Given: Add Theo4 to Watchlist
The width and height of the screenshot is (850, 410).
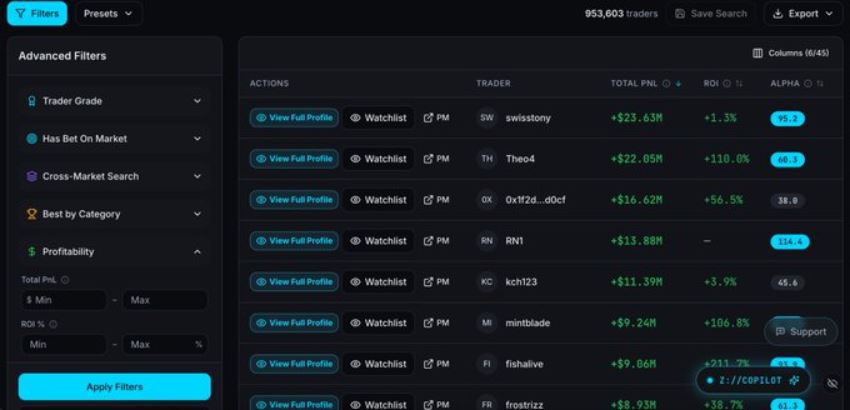Looking at the screenshot, I should tap(378, 159).
